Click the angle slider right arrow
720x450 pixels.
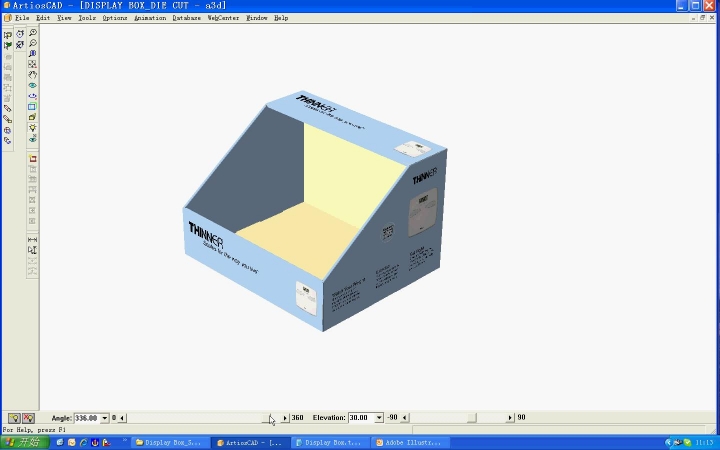pos(285,418)
